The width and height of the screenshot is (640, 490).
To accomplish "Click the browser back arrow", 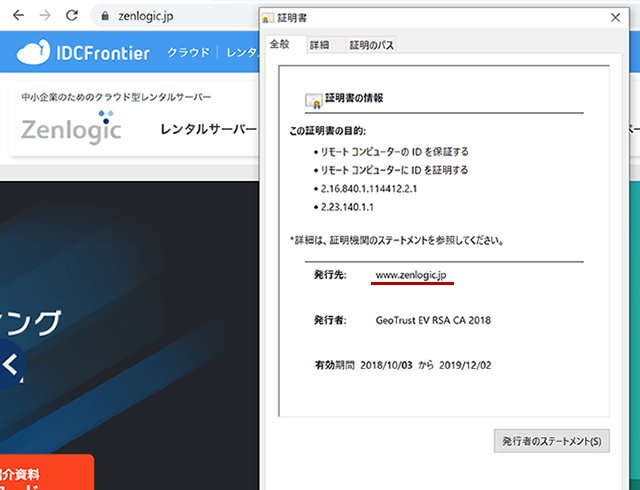I will click(x=17, y=16).
